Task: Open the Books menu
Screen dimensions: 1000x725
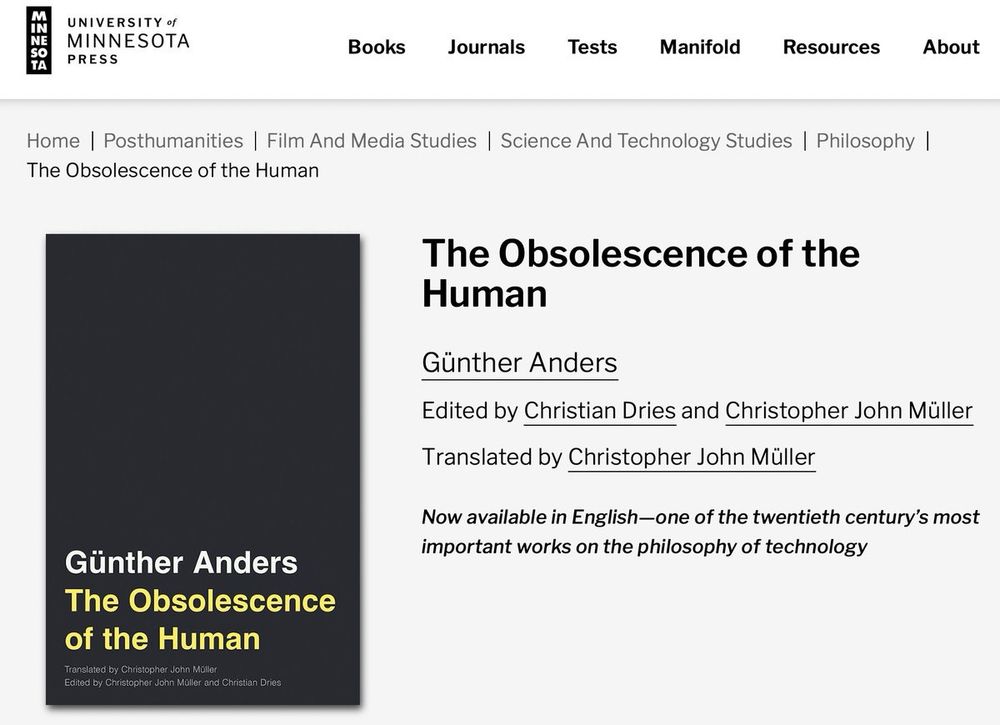Action: coord(376,47)
